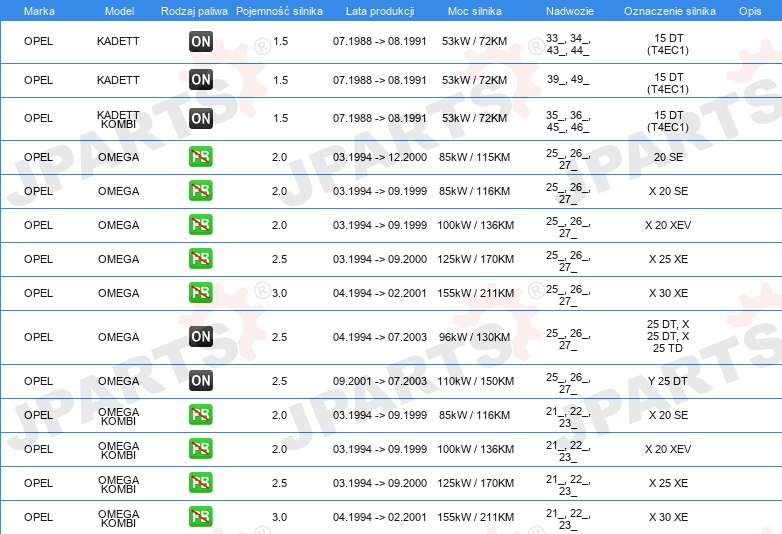Select KADETT KOMBI model cell
The height and width of the screenshot is (534, 782).
click(118, 120)
